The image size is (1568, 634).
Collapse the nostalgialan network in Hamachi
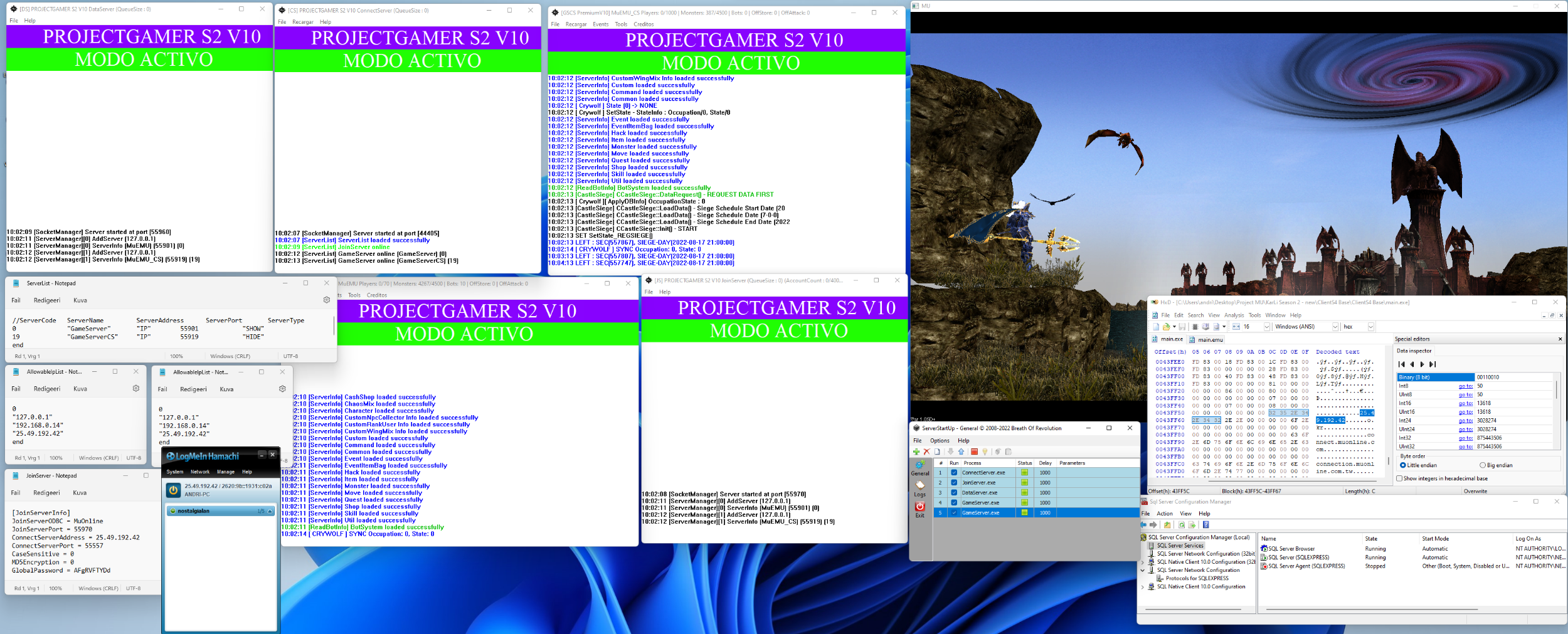coord(270,511)
